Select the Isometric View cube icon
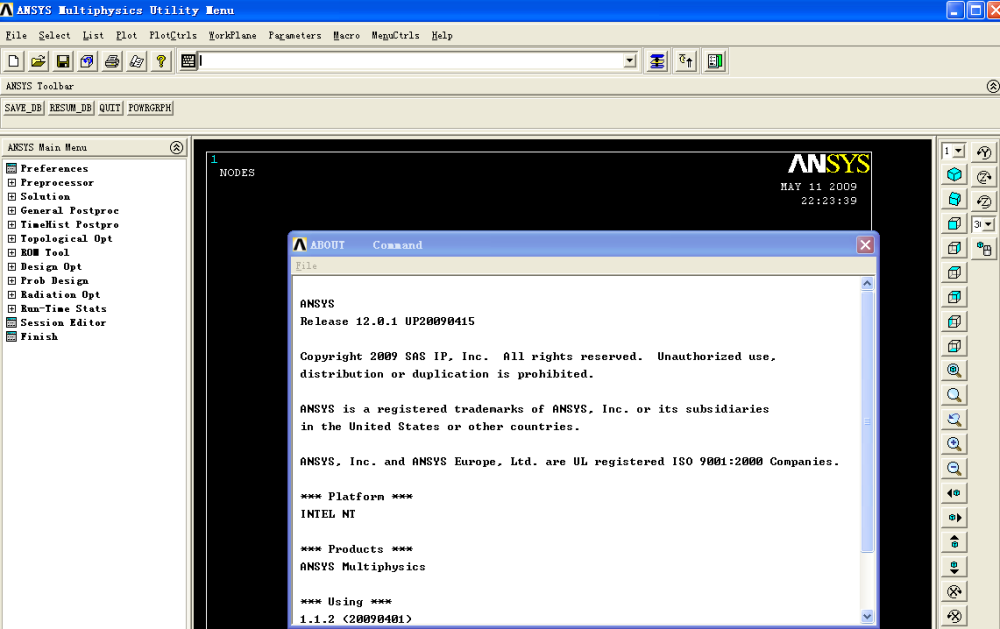 (x=955, y=175)
